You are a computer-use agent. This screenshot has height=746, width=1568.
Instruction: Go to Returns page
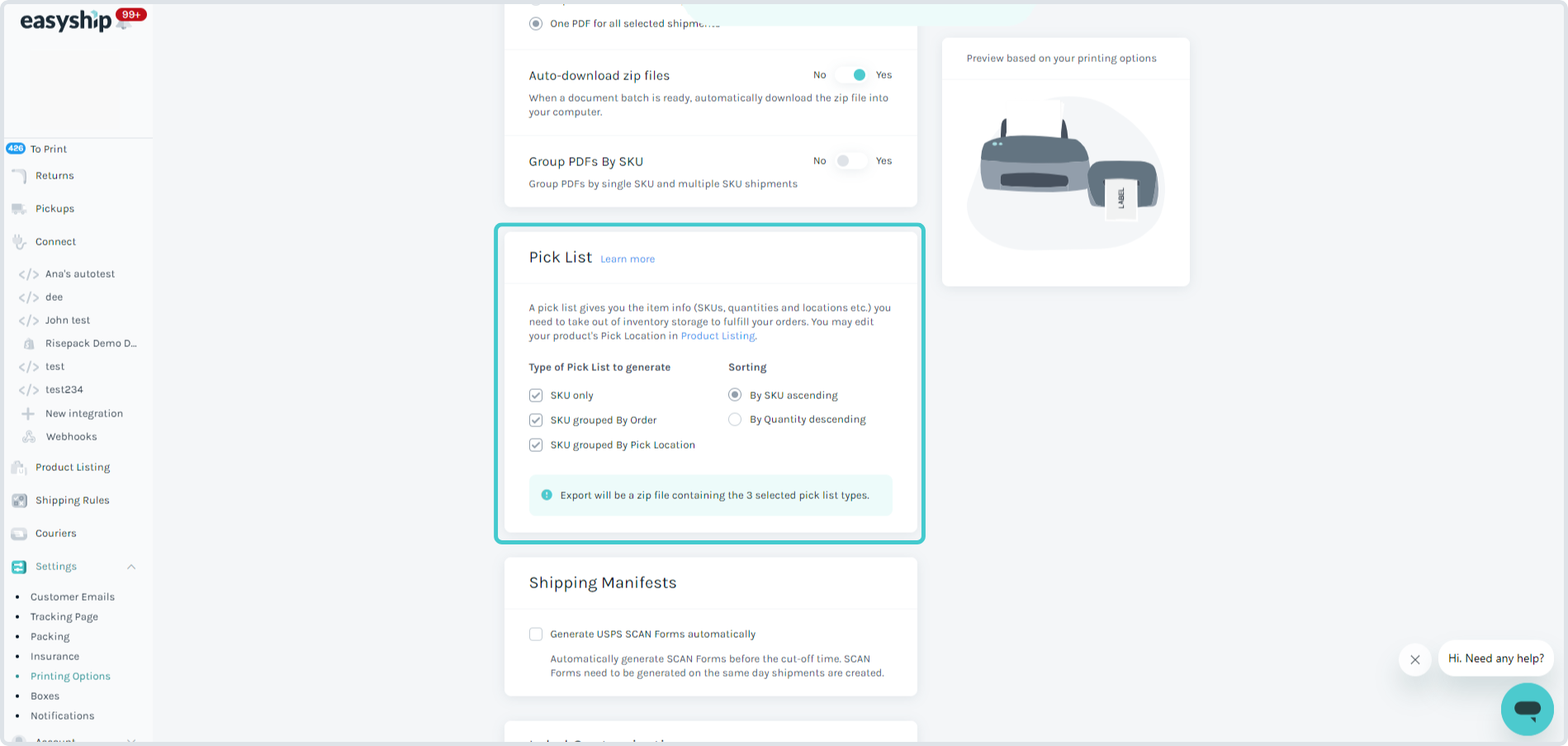(54, 176)
